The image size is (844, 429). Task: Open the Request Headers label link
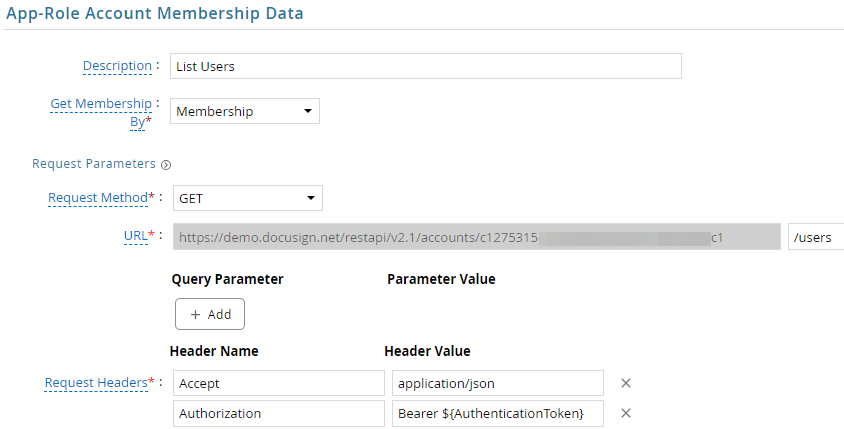pyautogui.click(x=96, y=383)
